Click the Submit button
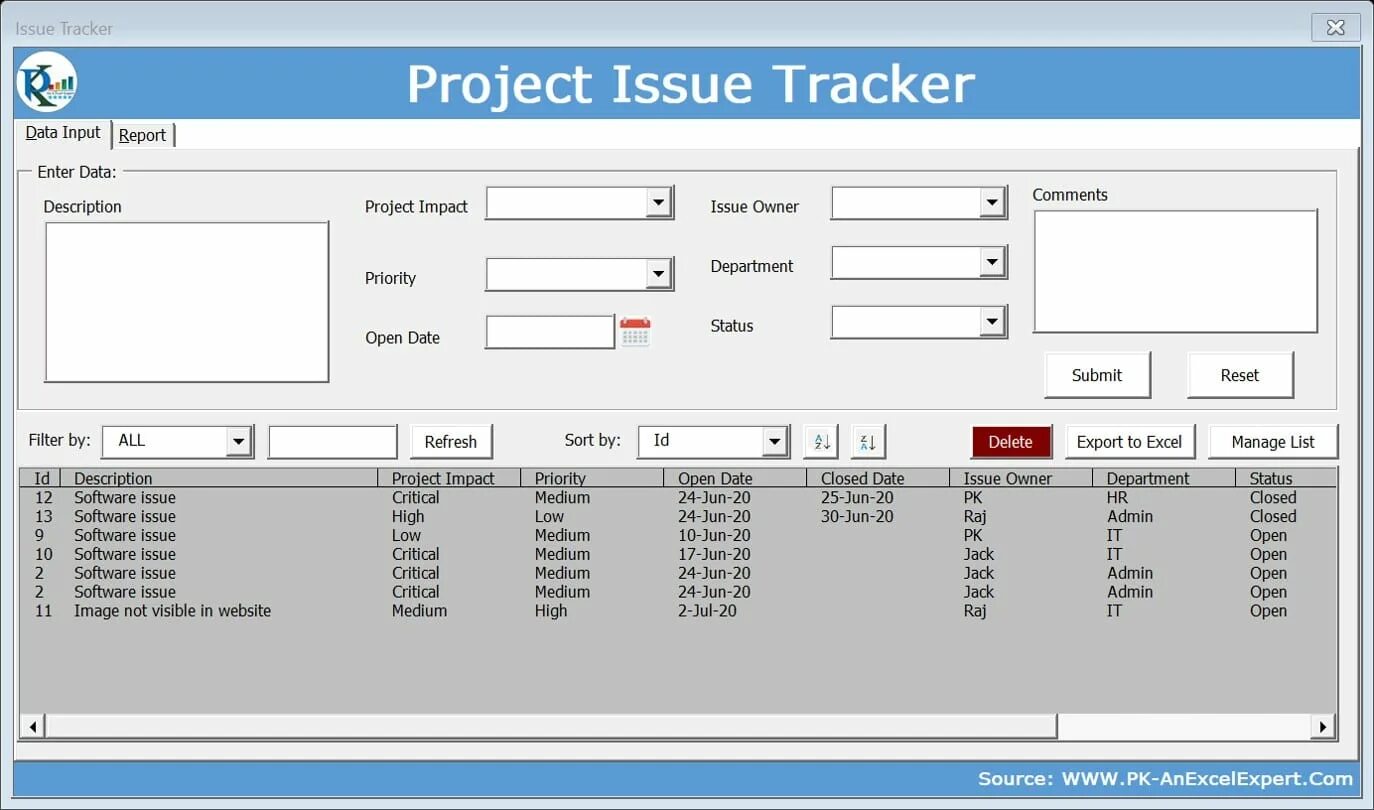1374x810 pixels. (x=1097, y=375)
